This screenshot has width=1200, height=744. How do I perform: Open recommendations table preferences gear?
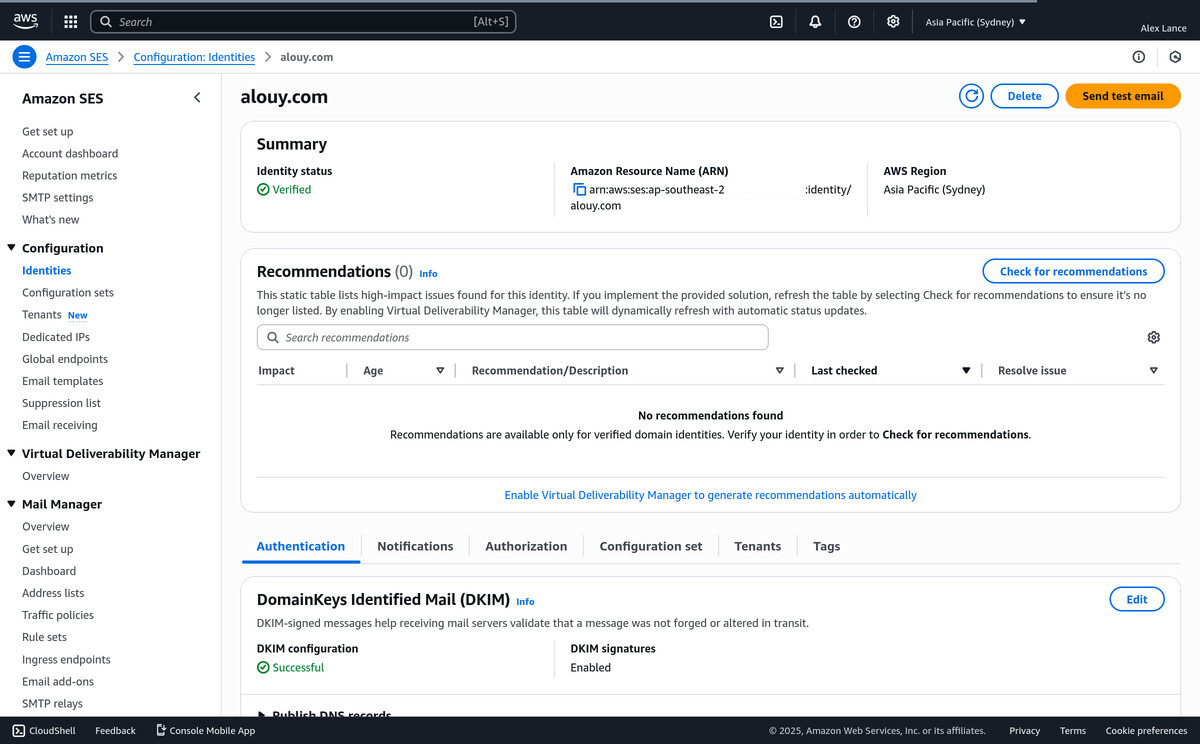tap(1153, 338)
